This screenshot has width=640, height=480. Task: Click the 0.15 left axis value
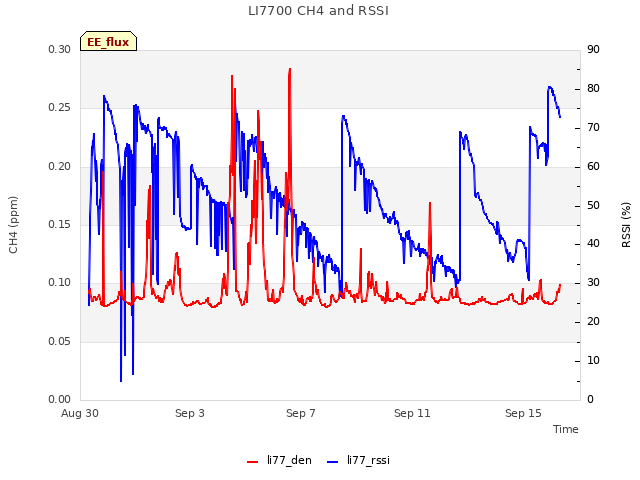[x=60, y=224]
